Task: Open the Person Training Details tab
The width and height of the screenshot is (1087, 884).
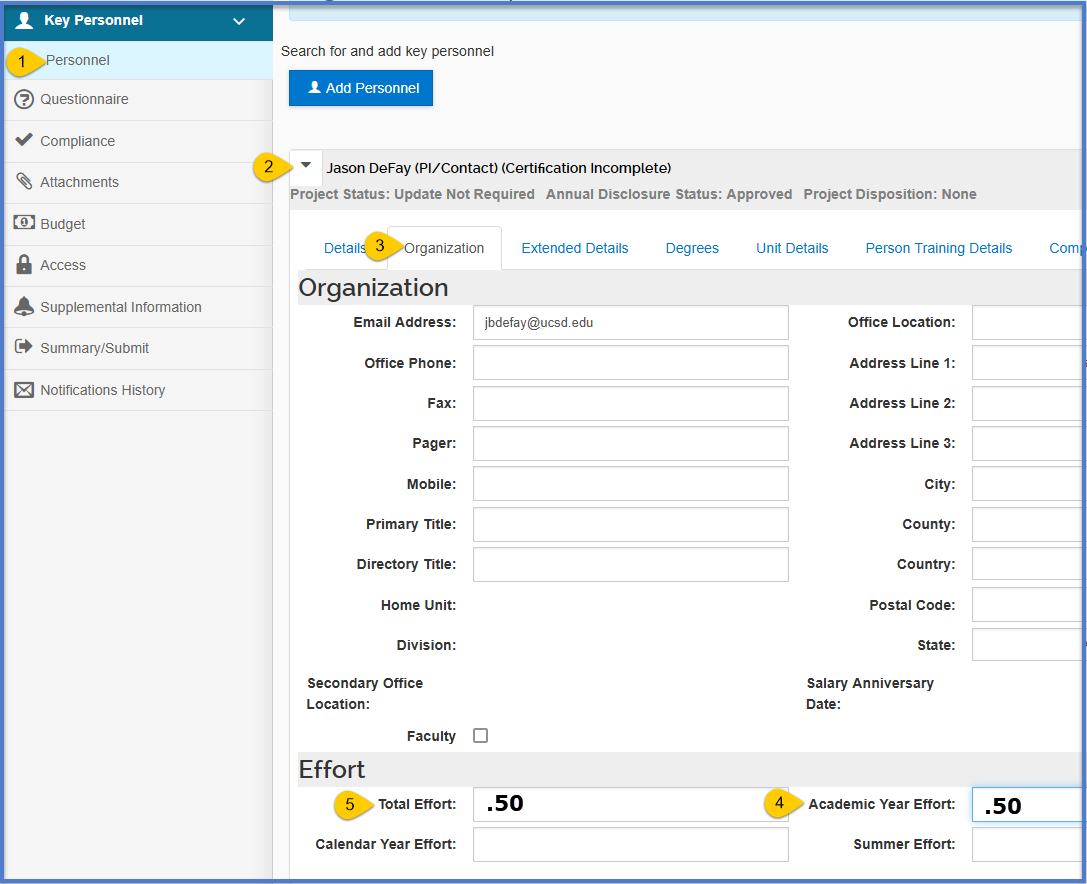Action: click(x=938, y=248)
